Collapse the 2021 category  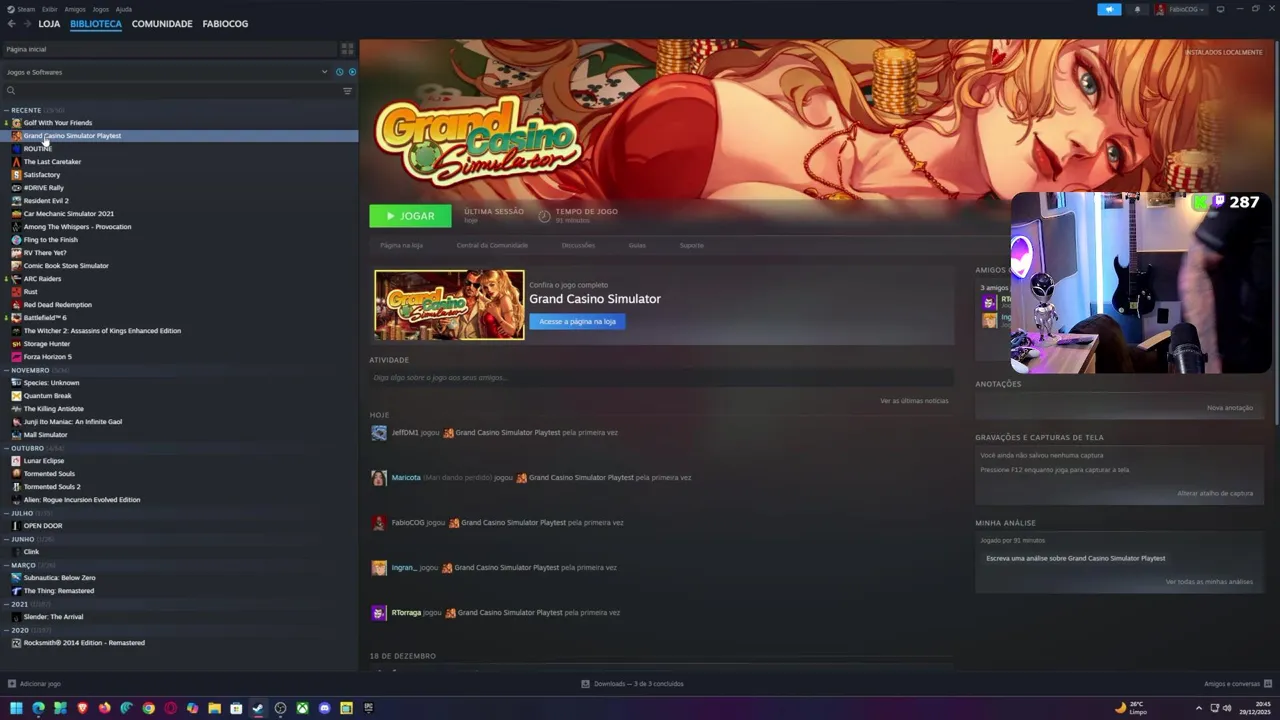coord(6,604)
